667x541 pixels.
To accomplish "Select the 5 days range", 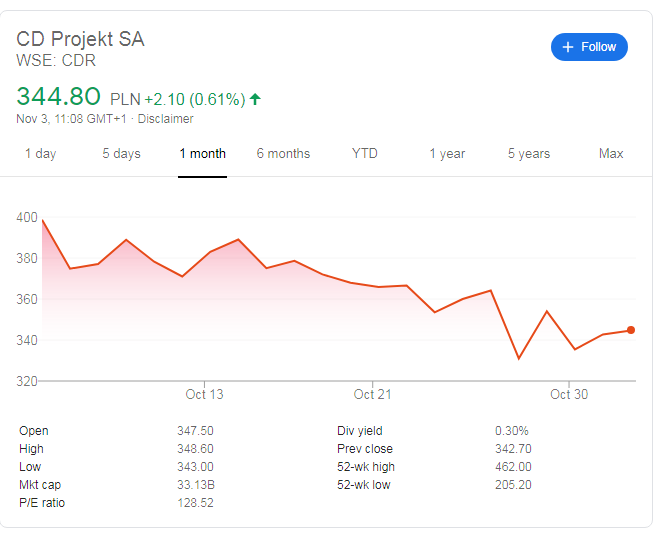I will [121, 154].
